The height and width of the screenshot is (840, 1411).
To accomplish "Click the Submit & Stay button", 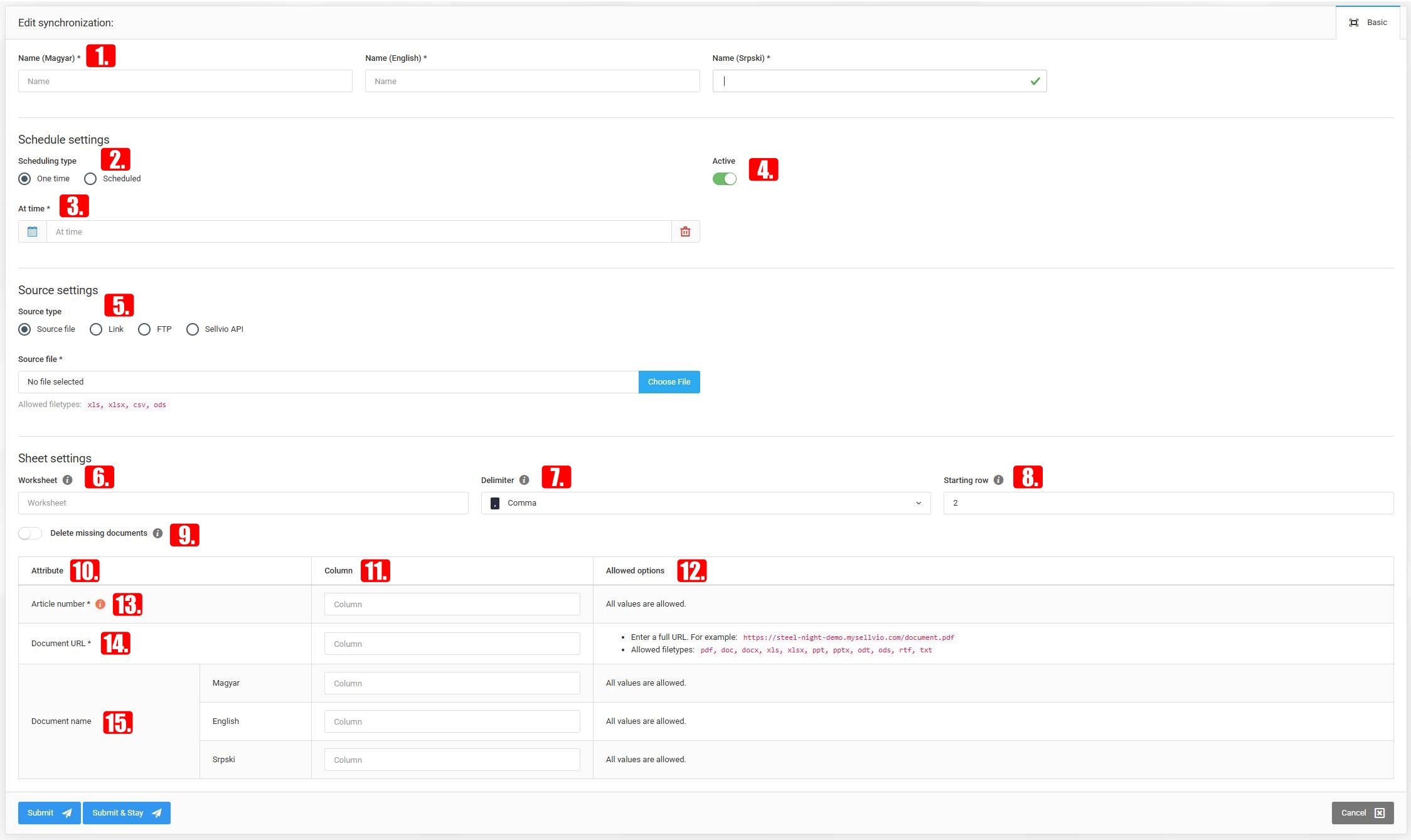I will [x=127, y=813].
